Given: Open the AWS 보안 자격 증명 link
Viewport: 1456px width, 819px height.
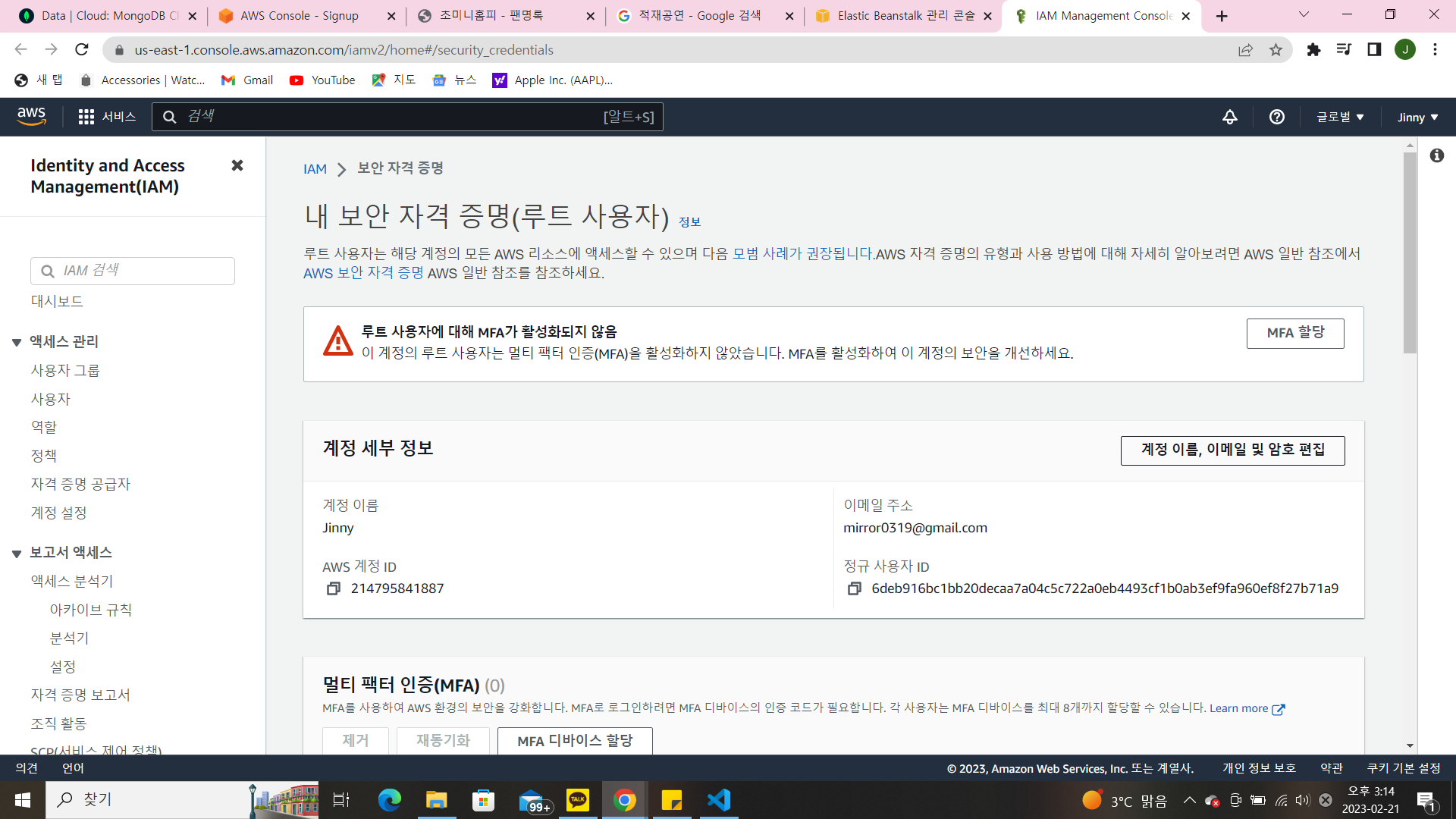Looking at the screenshot, I should [x=363, y=273].
